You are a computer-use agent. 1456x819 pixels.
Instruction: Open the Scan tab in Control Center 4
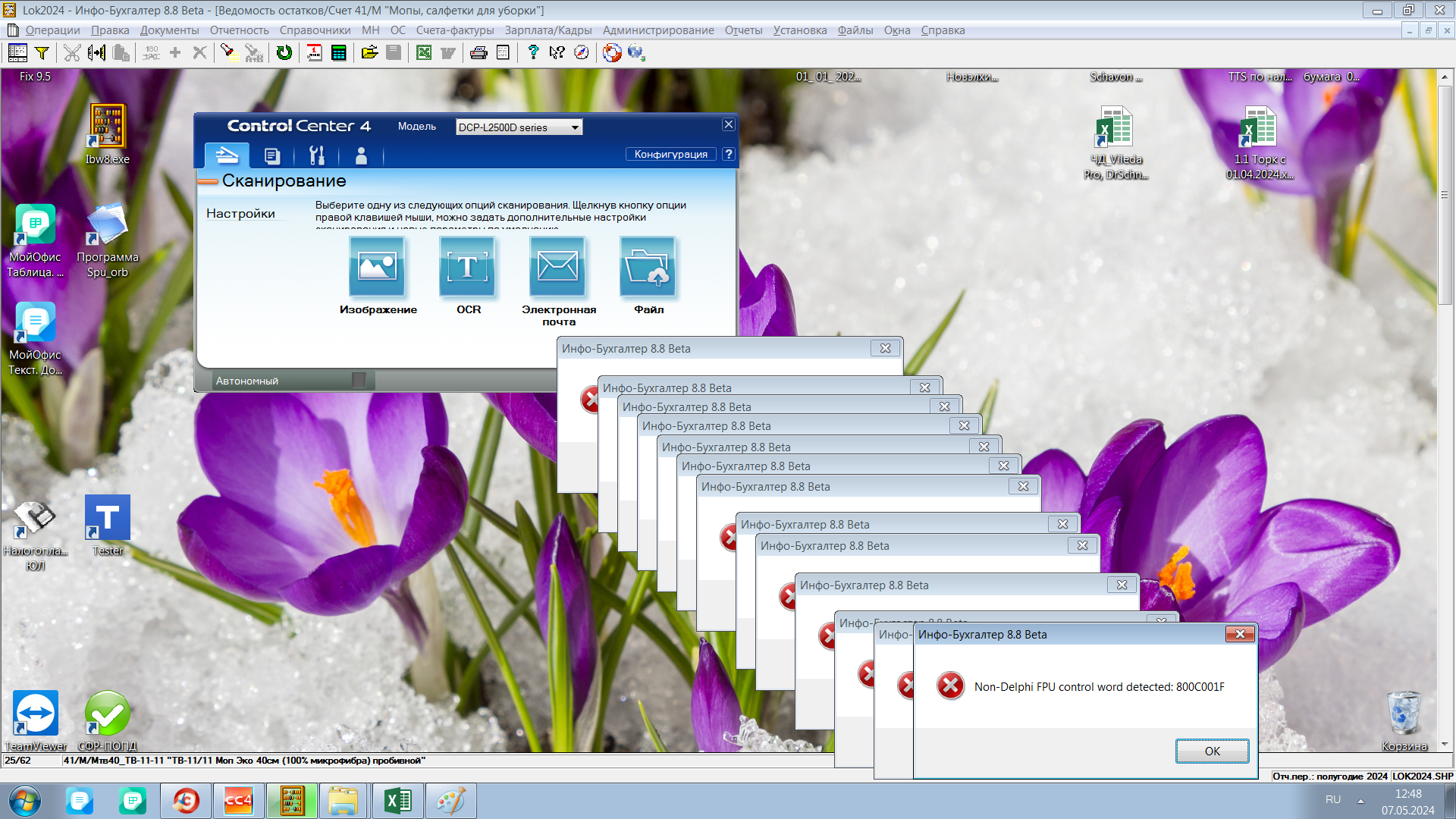coord(227,155)
